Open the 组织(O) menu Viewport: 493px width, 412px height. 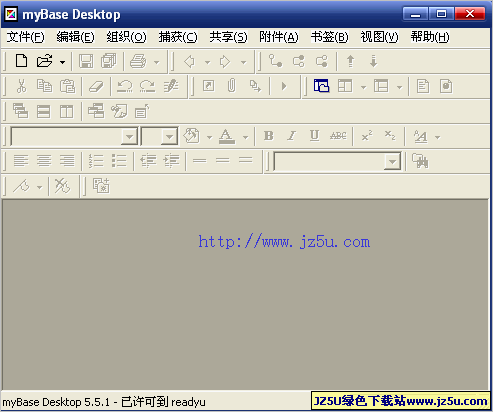pos(126,37)
